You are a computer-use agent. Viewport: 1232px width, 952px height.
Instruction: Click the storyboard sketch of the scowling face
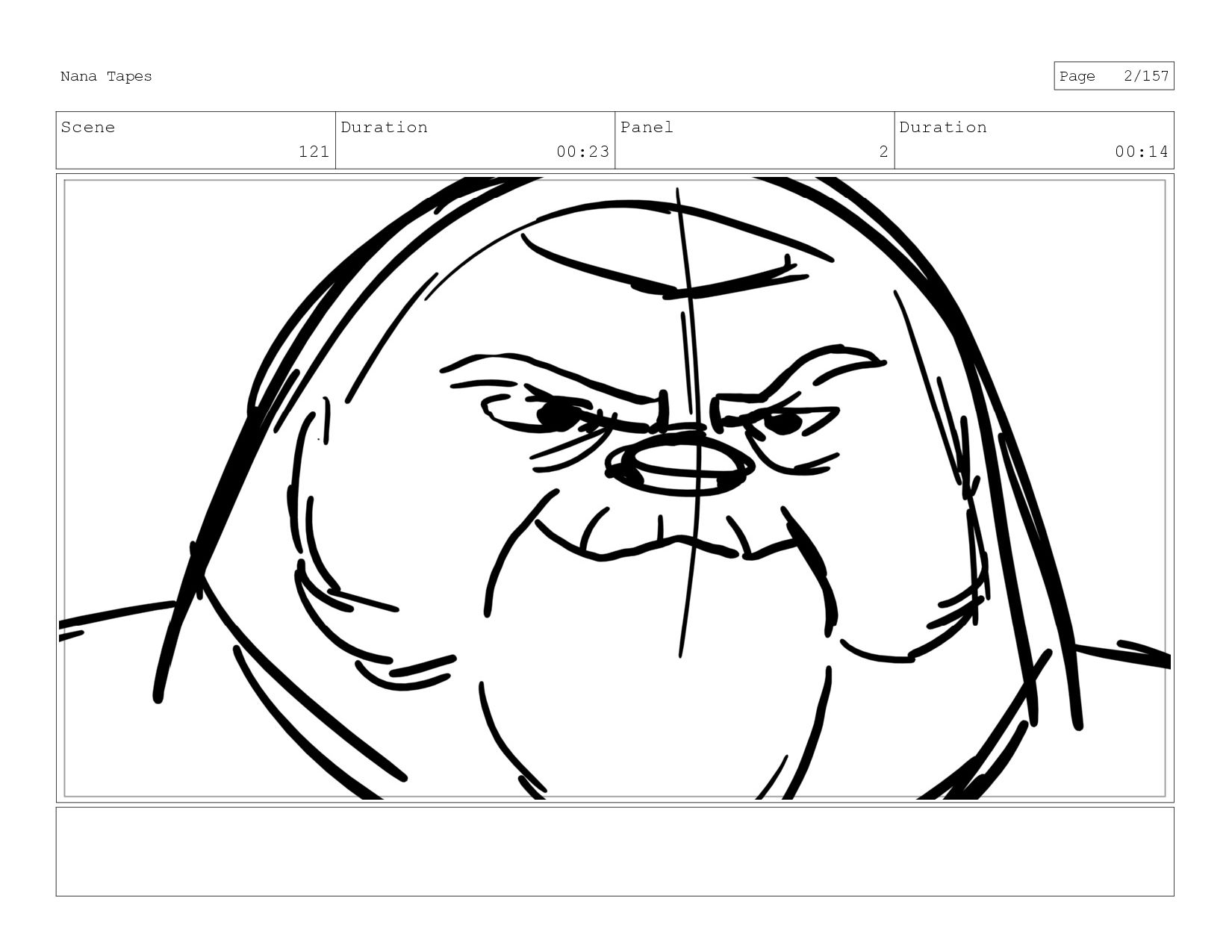click(x=615, y=488)
